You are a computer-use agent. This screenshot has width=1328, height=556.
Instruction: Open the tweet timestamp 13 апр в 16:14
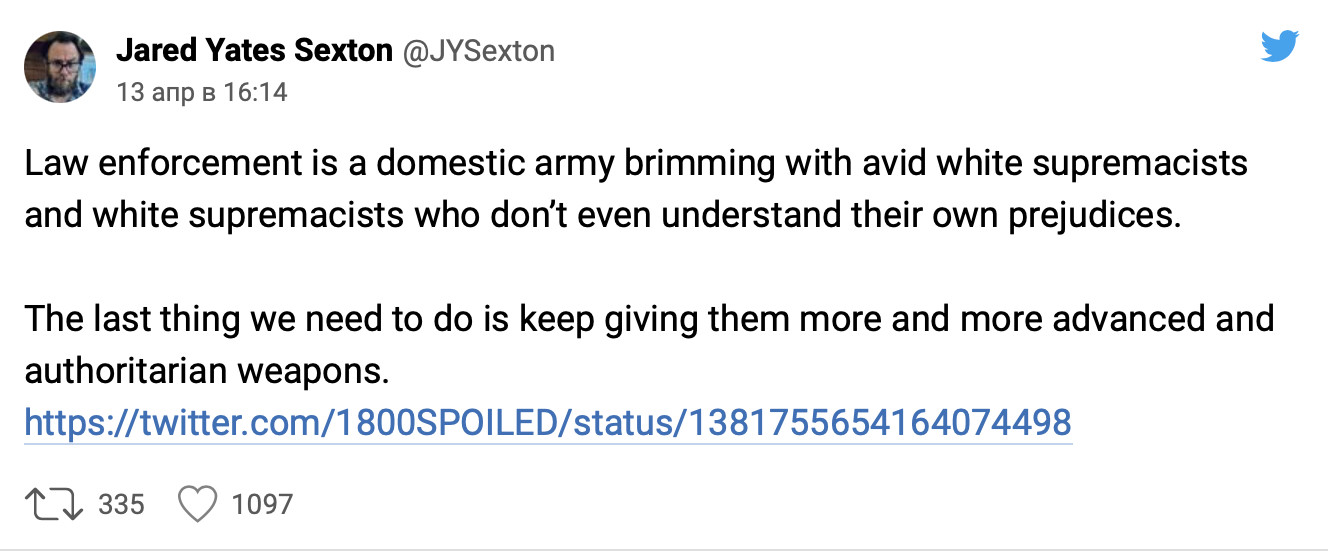201,92
